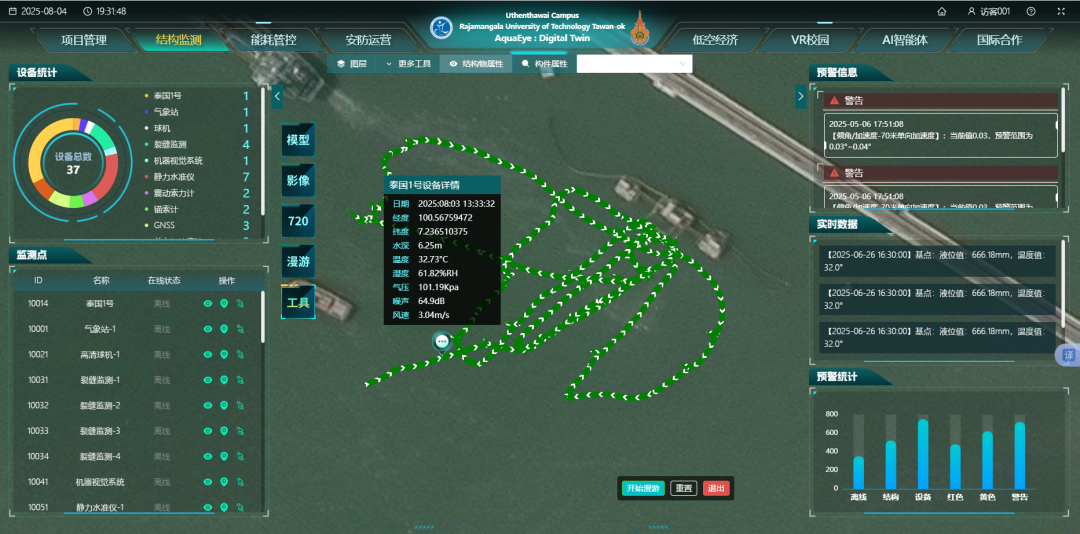Toggle eye visibility for 裂缝监测-1 row
The width and height of the screenshot is (1080, 534).
pos(208,380)
